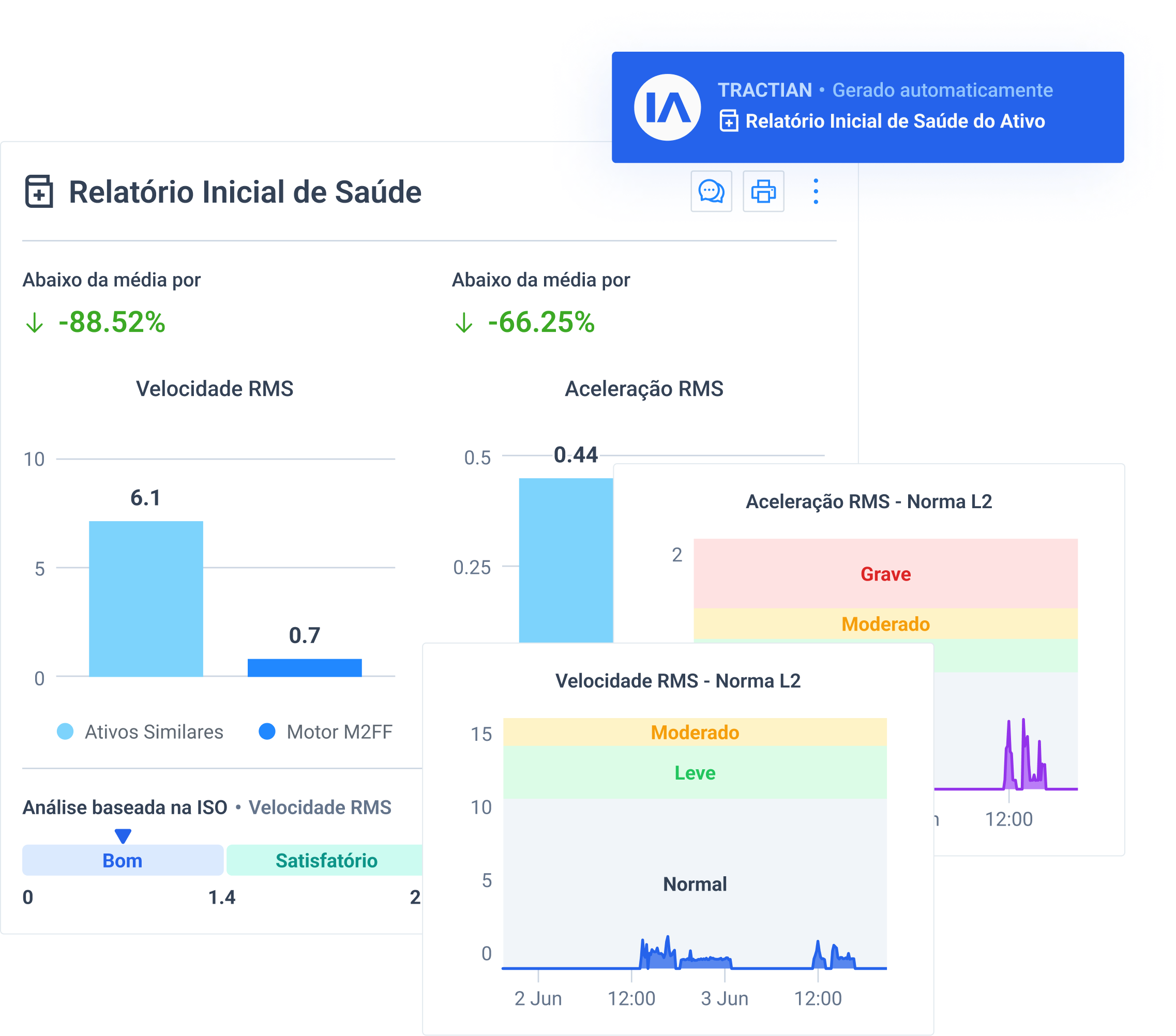Click the print icon to print the report

[763, 192]
